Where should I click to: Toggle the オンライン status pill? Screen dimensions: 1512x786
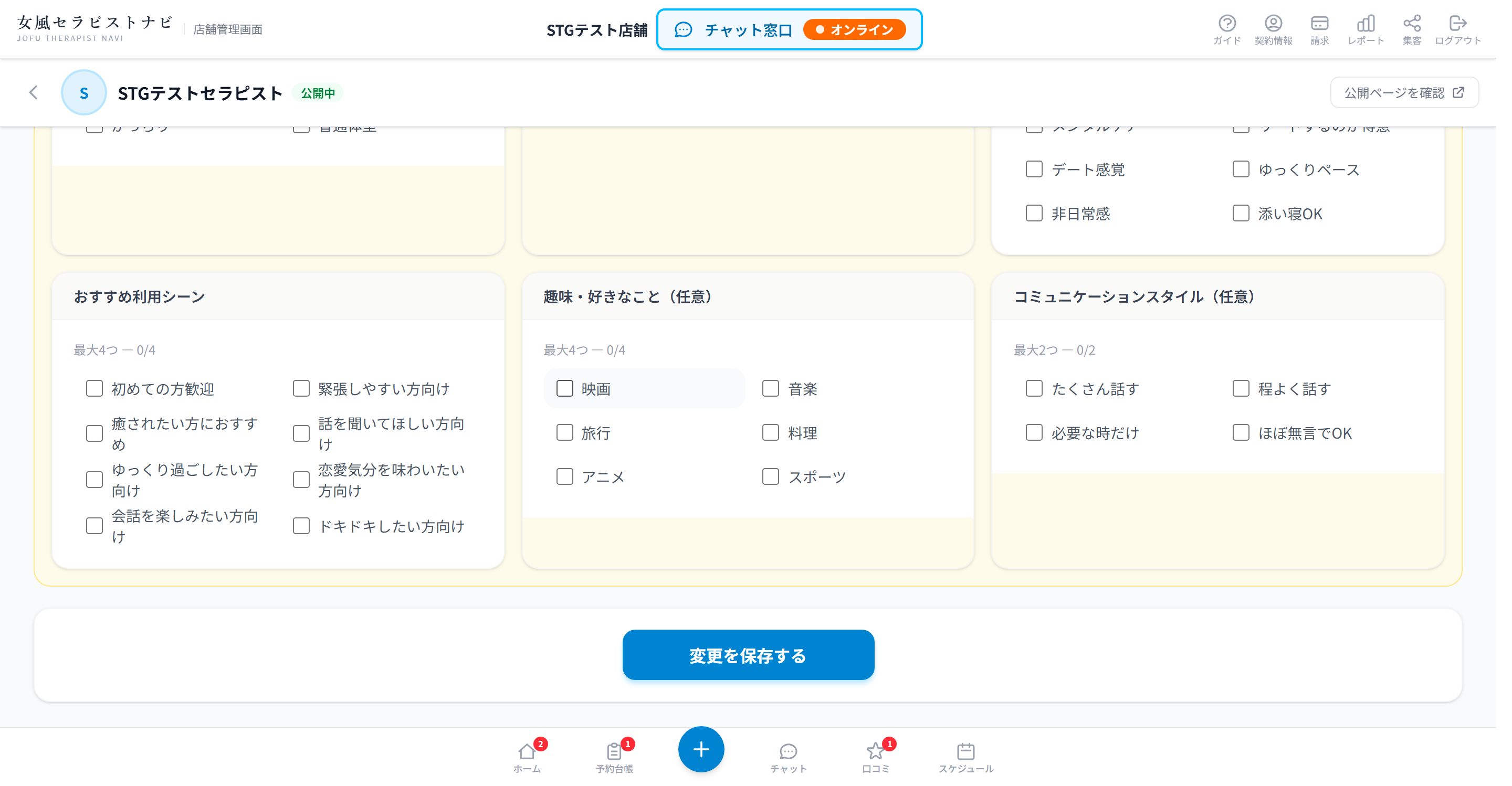pos(864,30)
